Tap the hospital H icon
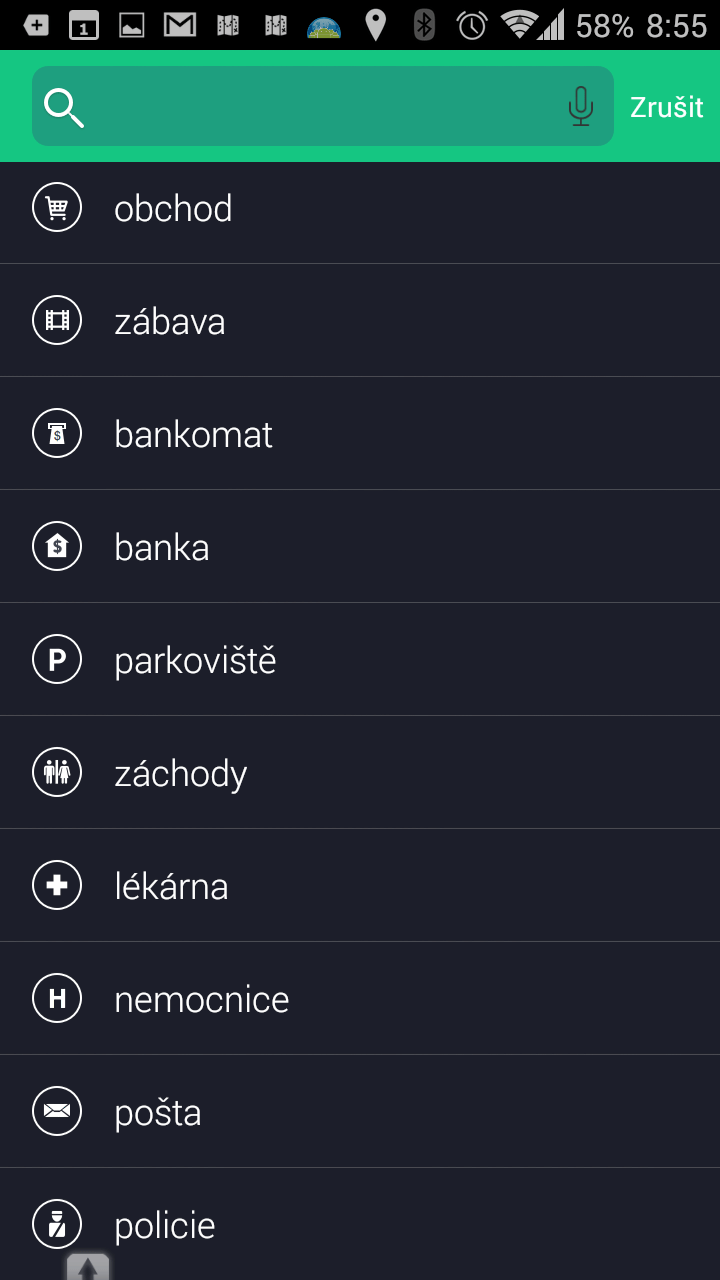 57,999
